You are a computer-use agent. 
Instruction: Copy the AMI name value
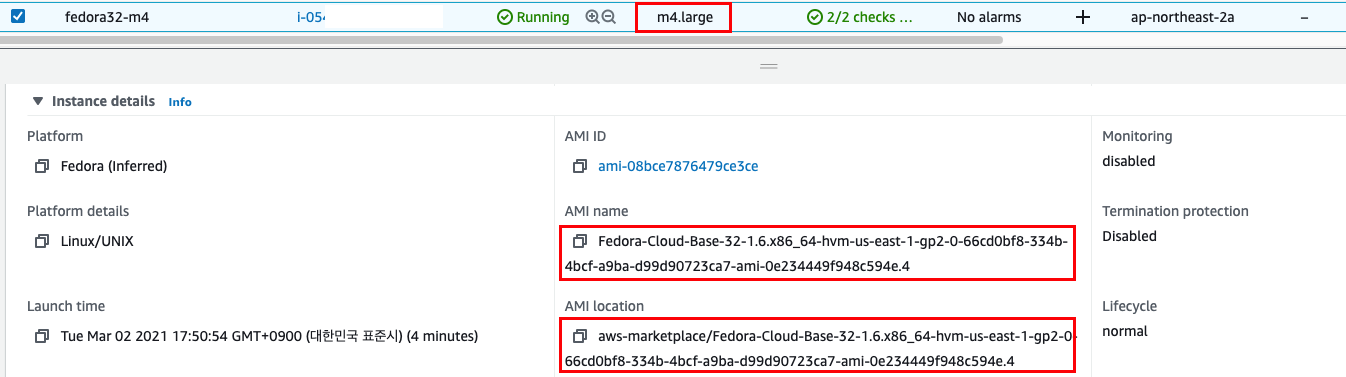(x=580, y=241)
